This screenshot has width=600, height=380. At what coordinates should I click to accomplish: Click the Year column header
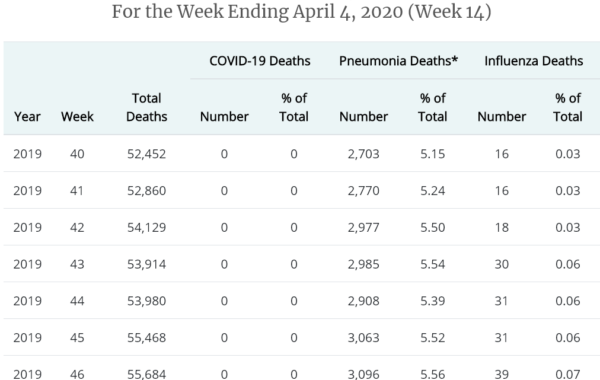(x=27, y=116)
